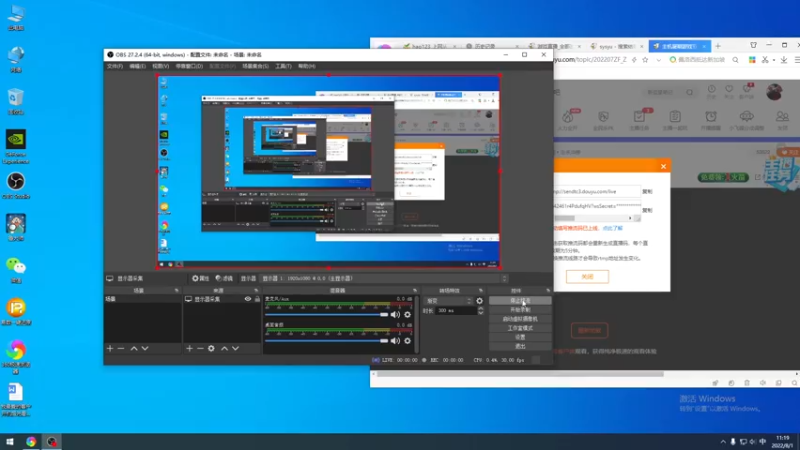Click the Mic/Aux volume slider
Viewport: 800px width, 450px height.
327,315
